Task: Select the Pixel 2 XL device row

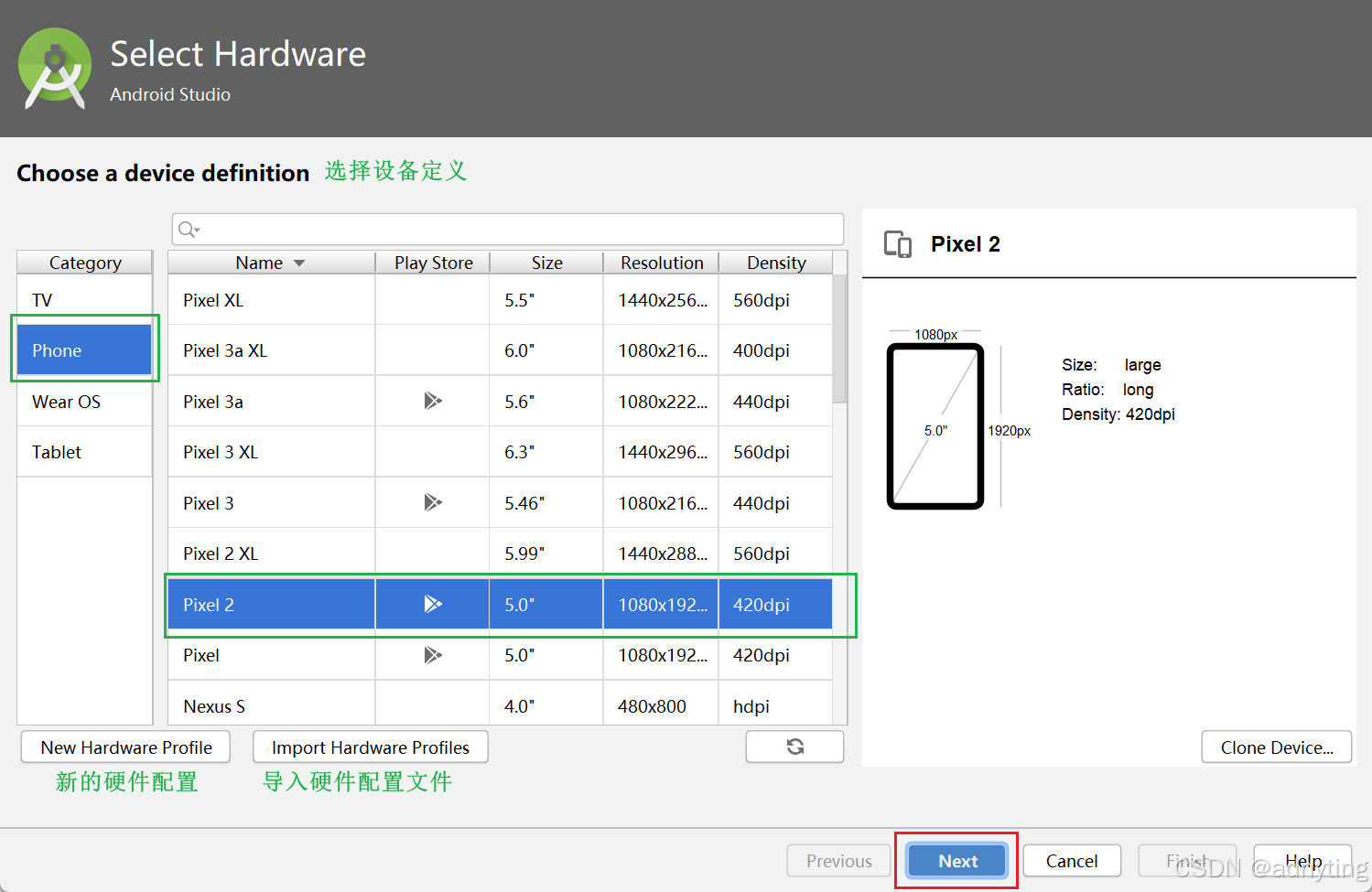Action: coord(500,553)
